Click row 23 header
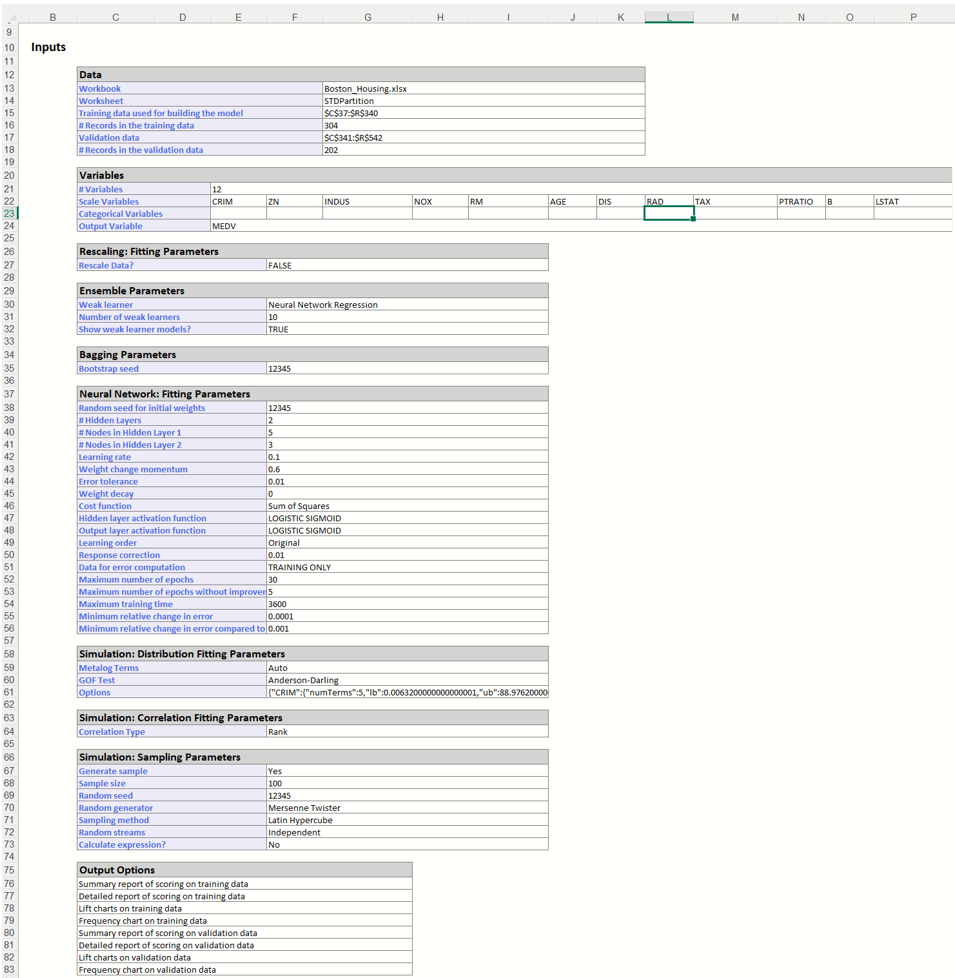 (9, 213)
